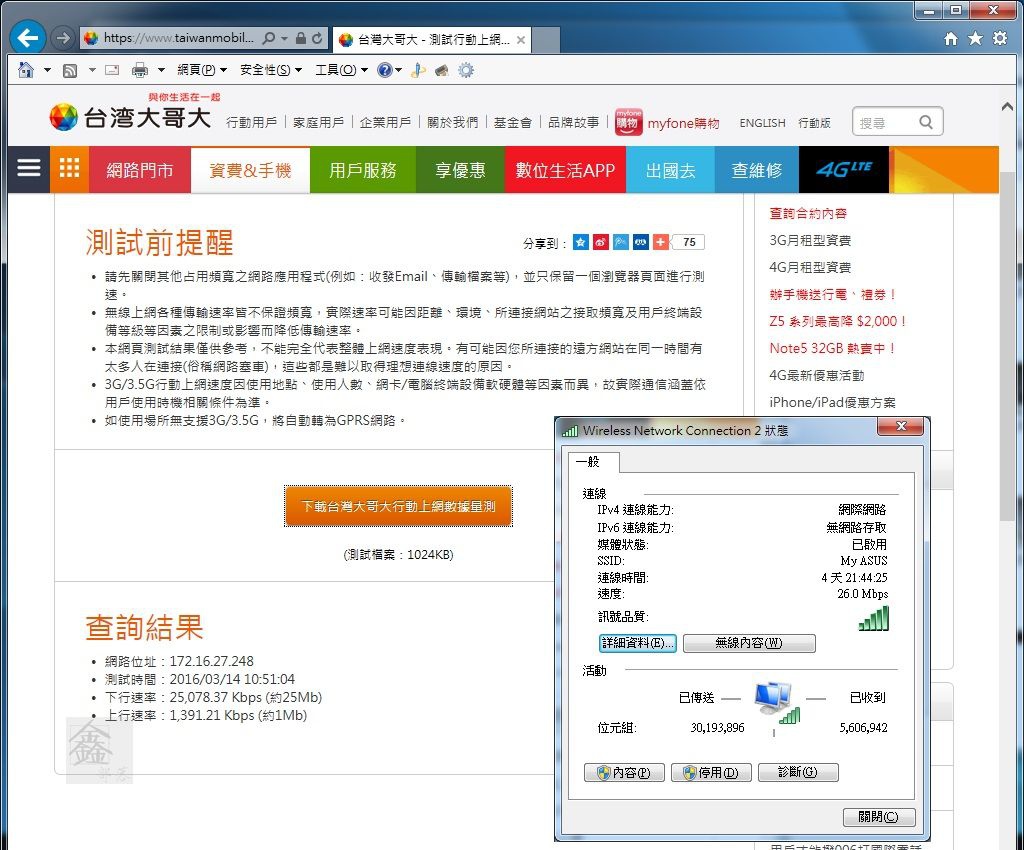Expand the Help icon dropdown arrow
The image size is (1024, 850).
(398, 70)
